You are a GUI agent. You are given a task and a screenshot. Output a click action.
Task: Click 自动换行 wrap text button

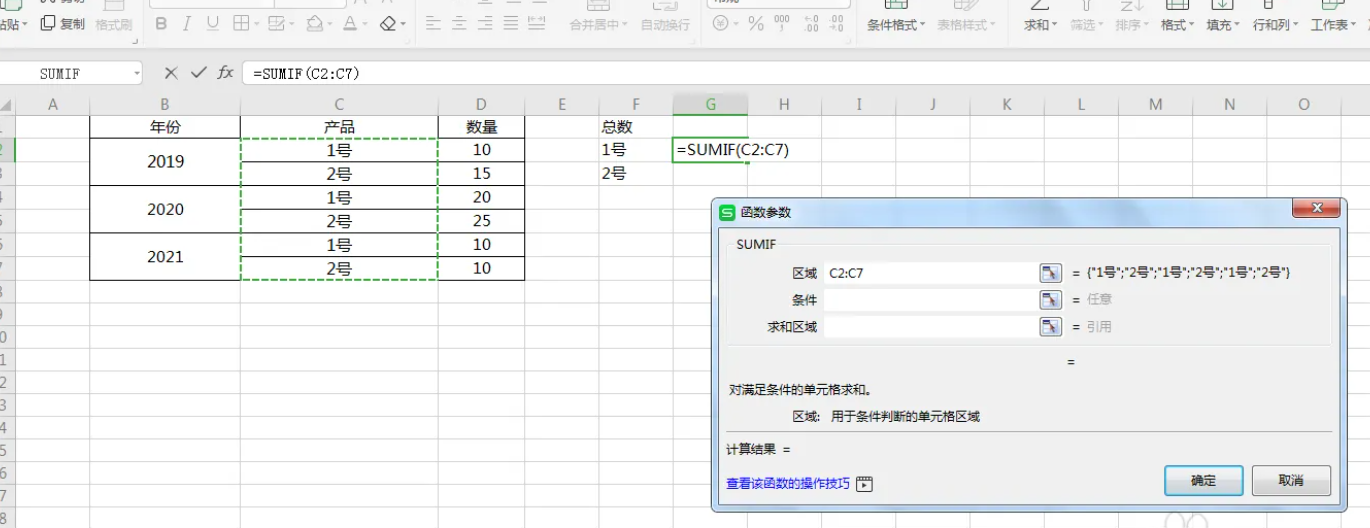[x=665, y=25]
